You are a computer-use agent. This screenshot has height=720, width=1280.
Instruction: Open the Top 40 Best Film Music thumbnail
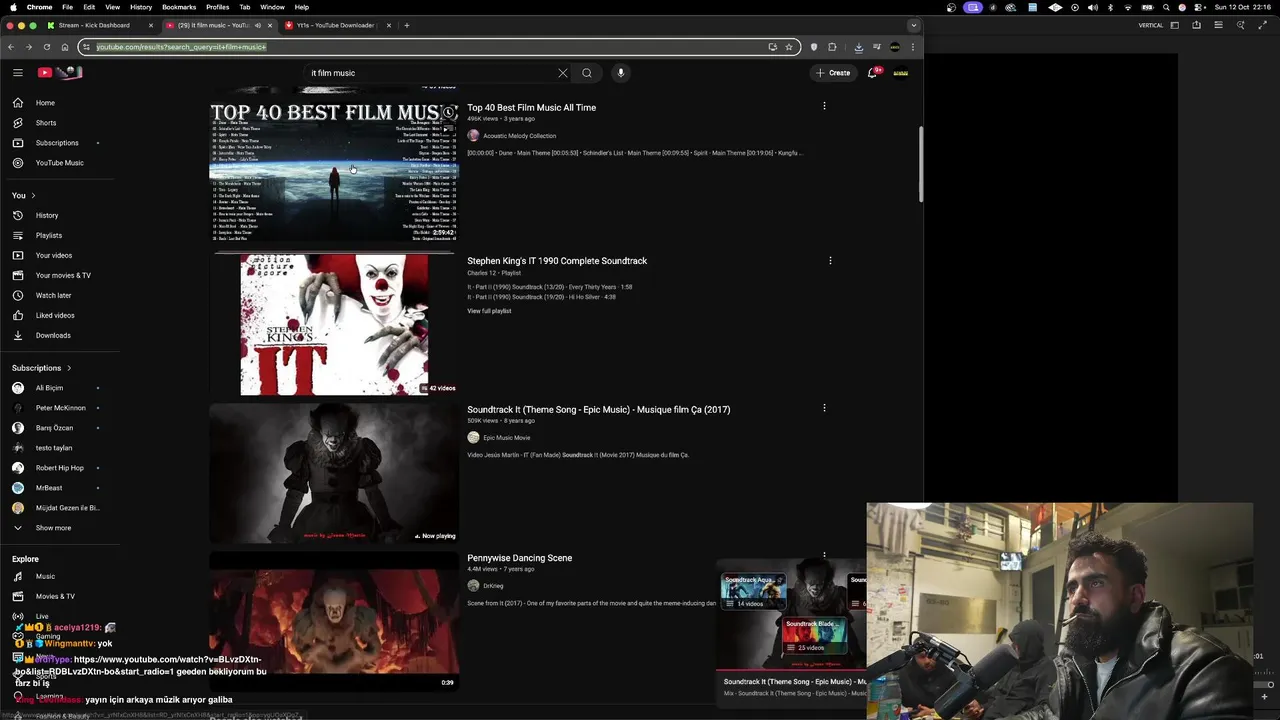pos(334,170)
